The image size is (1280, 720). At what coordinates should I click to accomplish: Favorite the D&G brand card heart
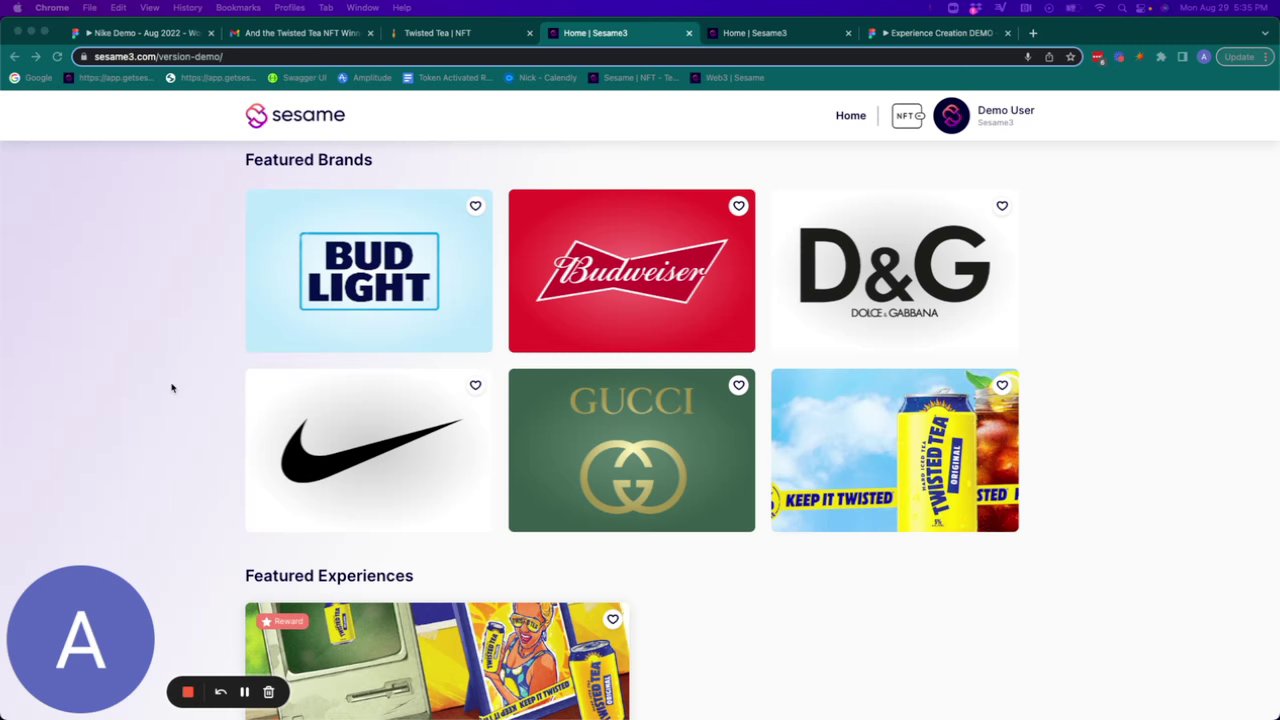[x=1001, y=206]
